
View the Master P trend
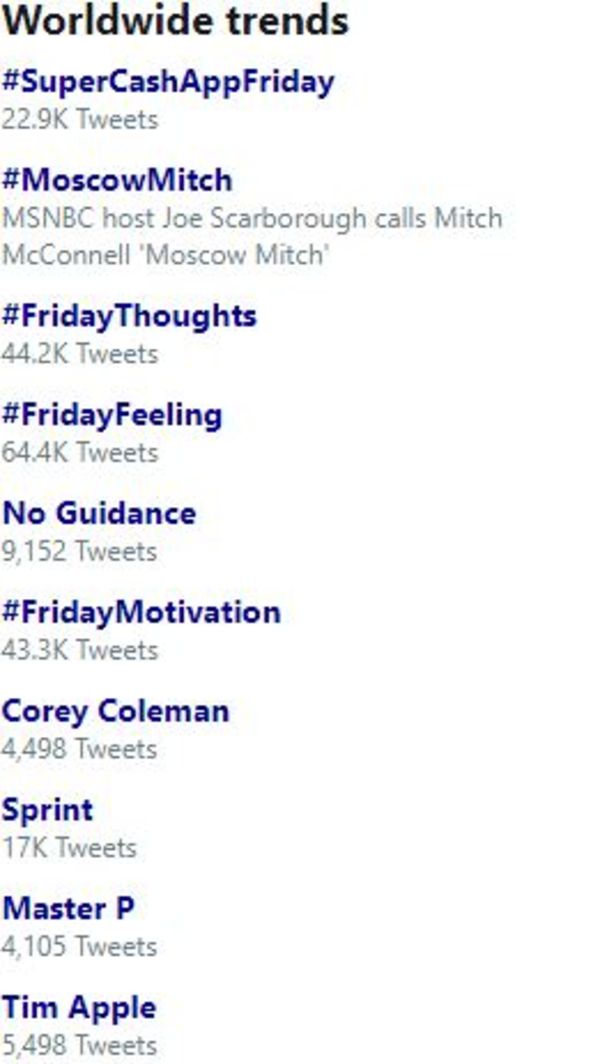click(69, 909)
